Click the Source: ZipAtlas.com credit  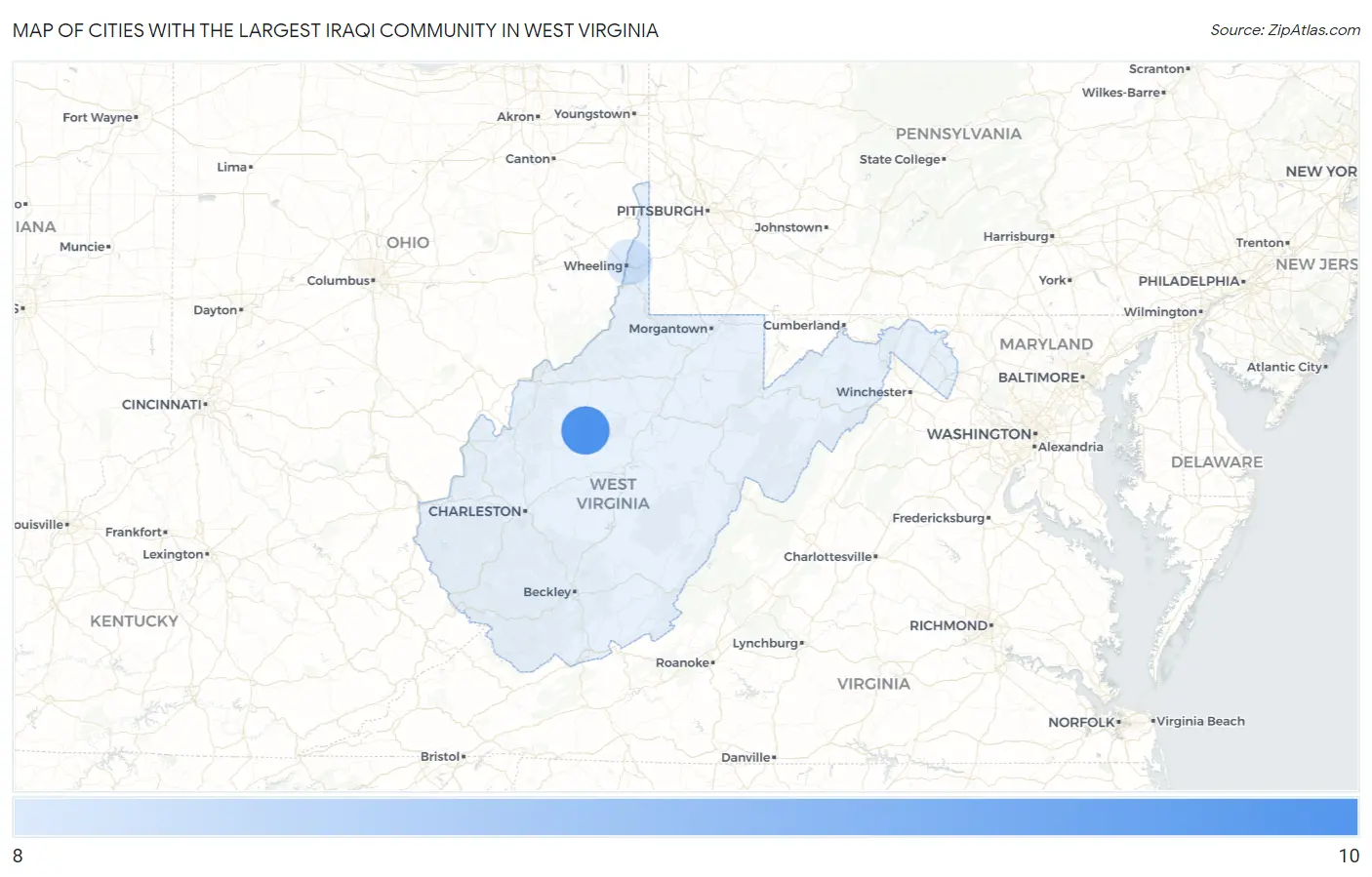pos(1285,30)
